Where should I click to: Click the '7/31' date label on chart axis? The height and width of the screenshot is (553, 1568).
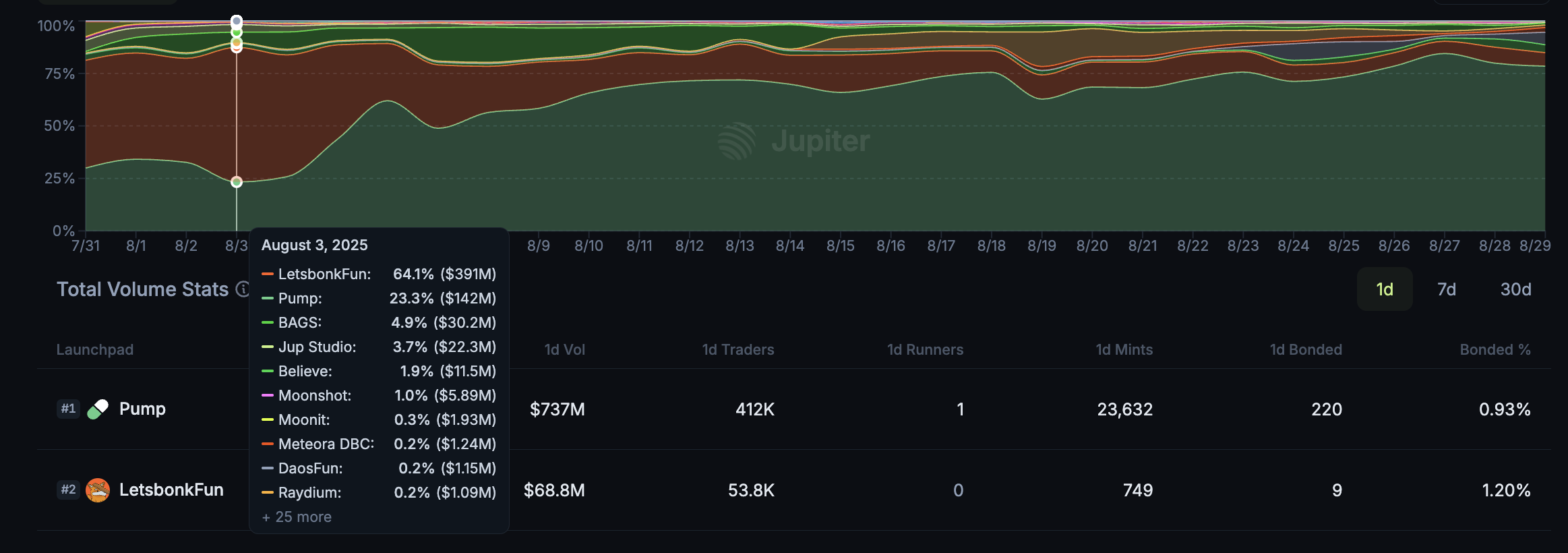86,245
